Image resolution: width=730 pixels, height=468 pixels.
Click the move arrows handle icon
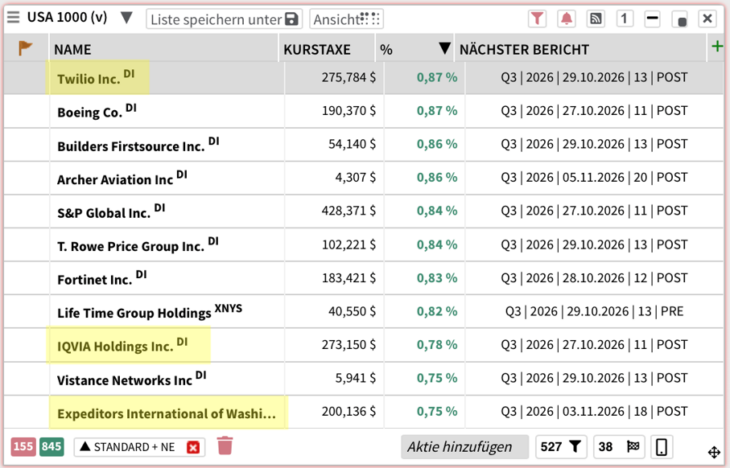coord(714,452)
